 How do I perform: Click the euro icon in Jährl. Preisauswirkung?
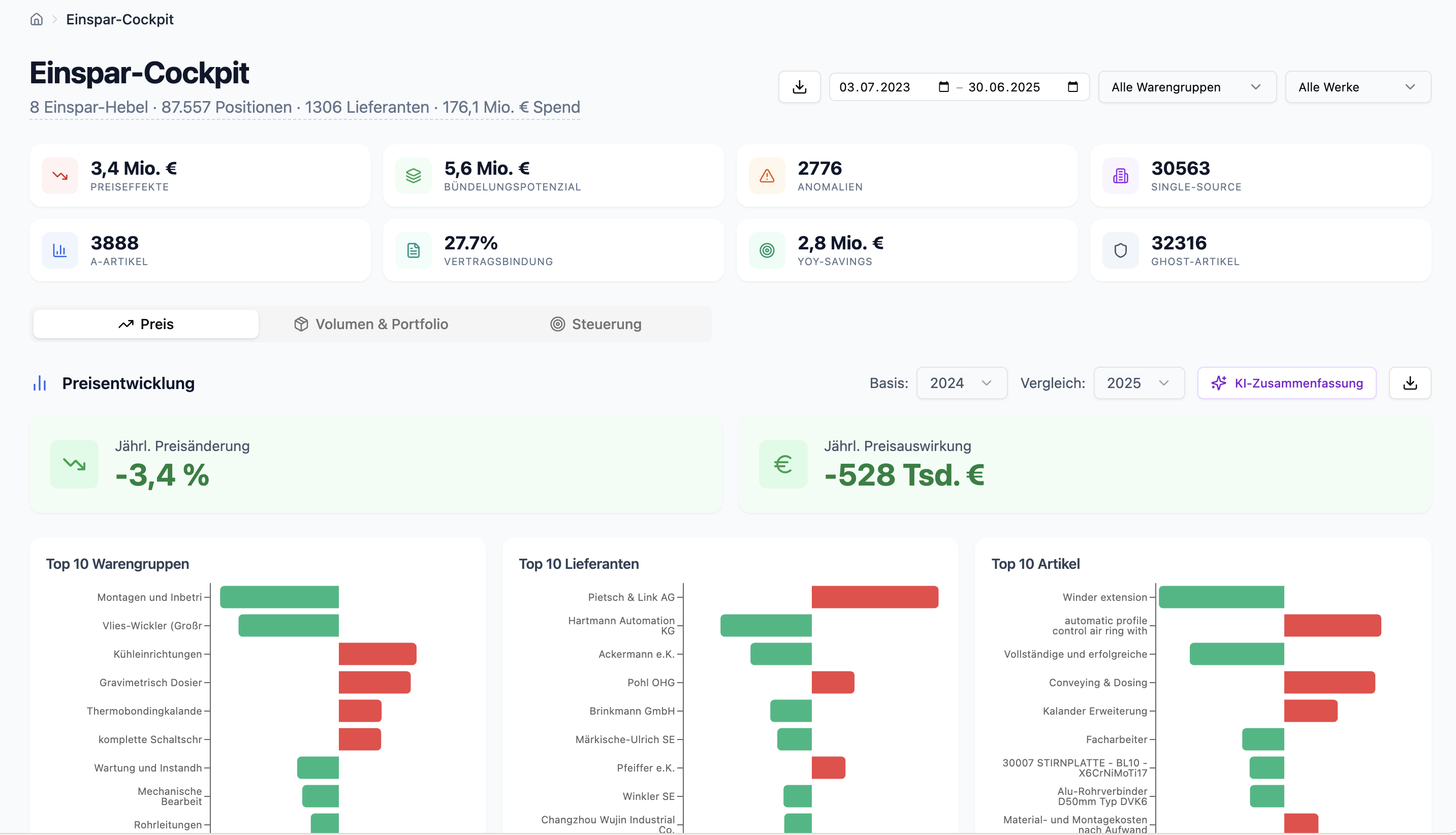pyautogui.click(x=783, y=464)
